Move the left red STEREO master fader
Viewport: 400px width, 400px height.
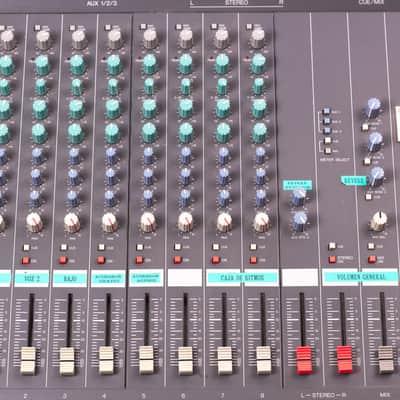(304, 360)
